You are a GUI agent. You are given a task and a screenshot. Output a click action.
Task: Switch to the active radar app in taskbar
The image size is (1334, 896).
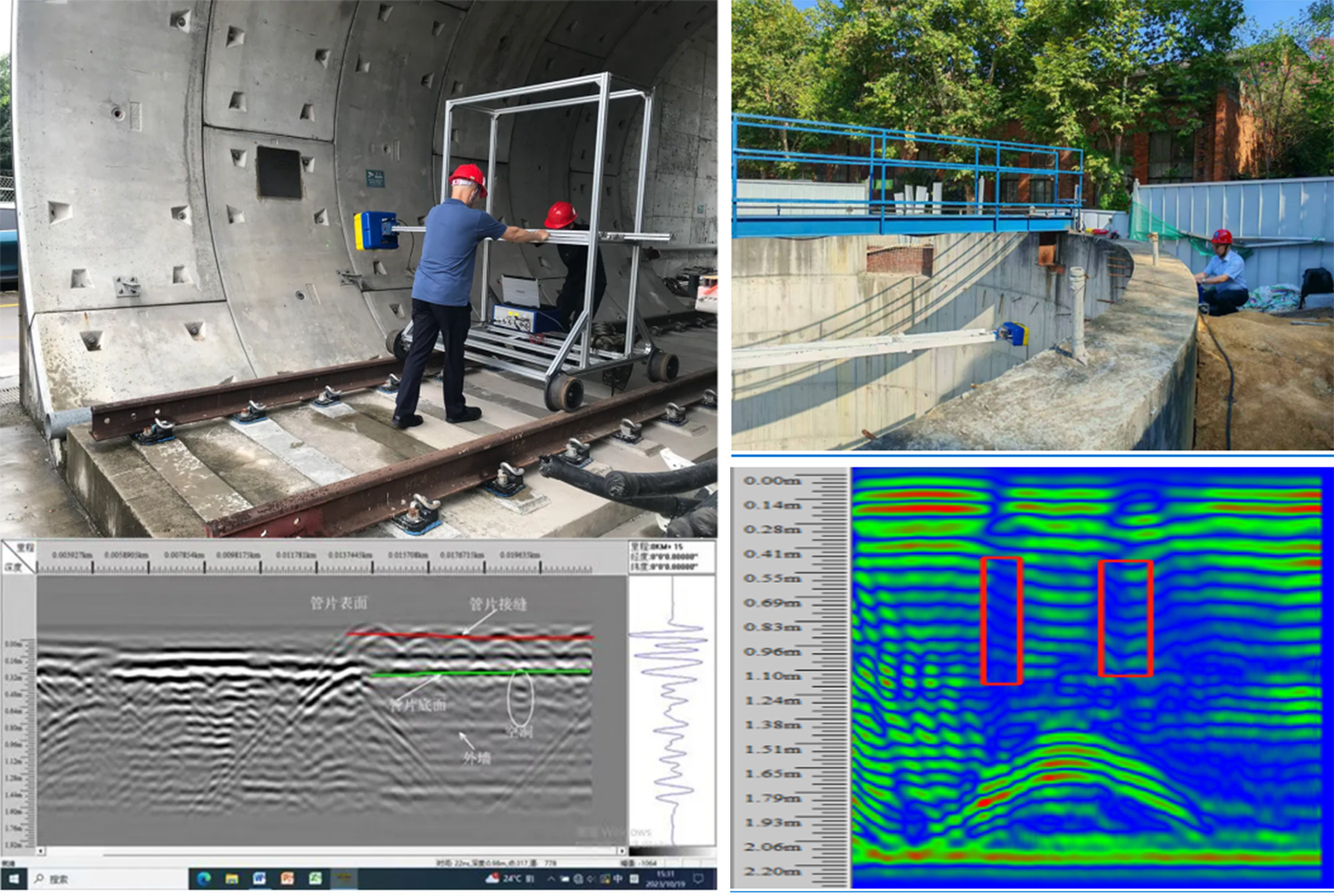pos(344,879)
